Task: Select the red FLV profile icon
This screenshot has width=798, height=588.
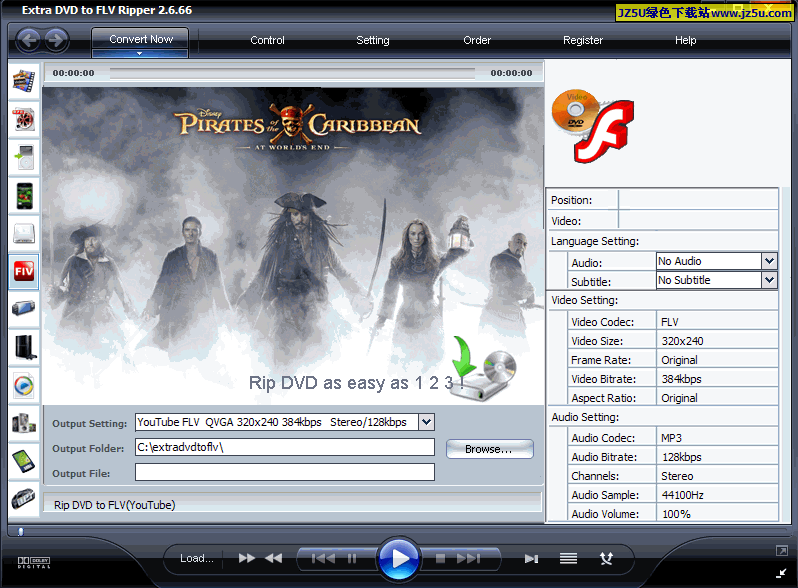Action: [23, 271]
